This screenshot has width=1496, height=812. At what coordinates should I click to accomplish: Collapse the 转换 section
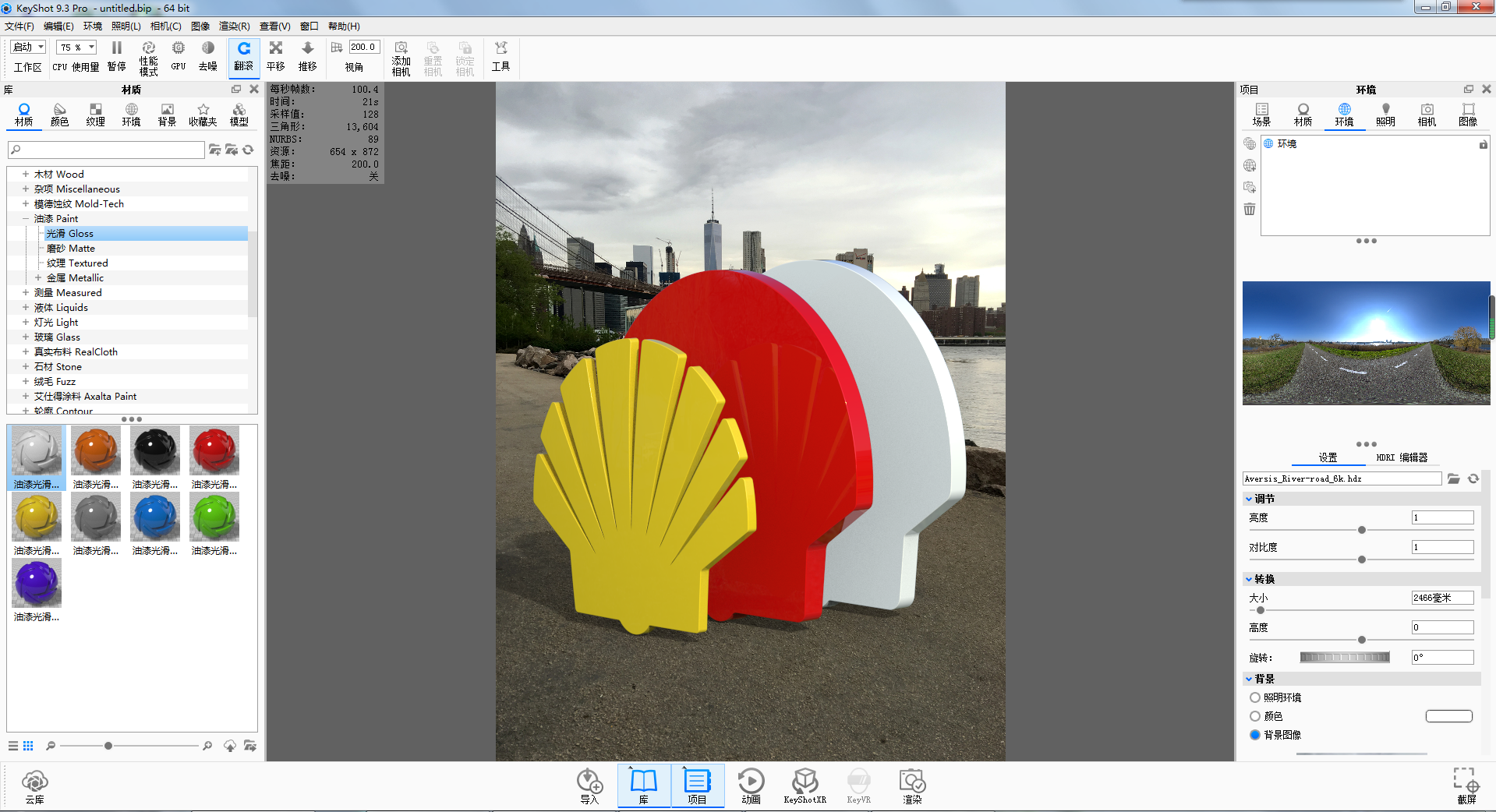coord(1249,579)
